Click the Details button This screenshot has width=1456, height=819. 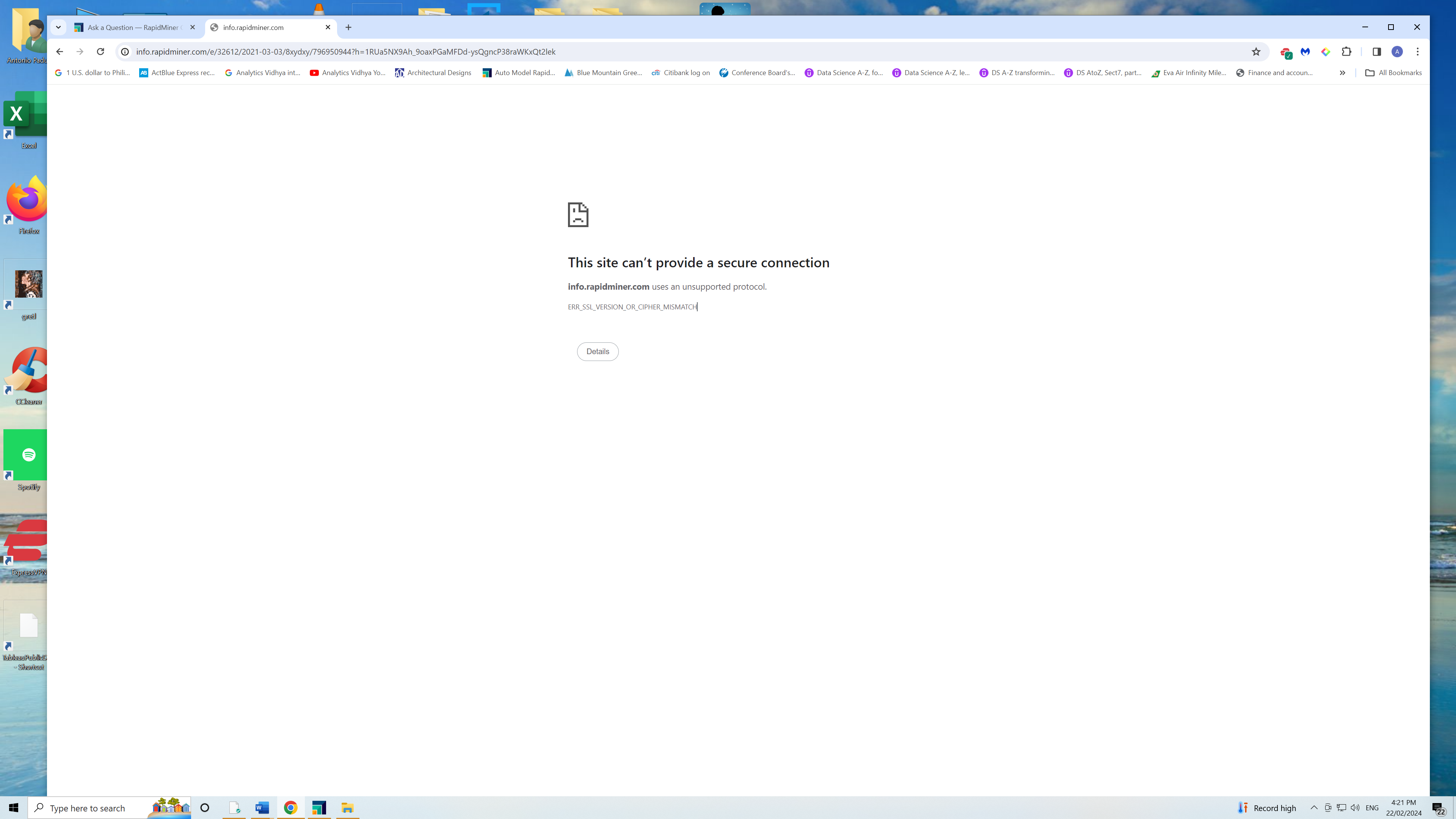[598, 351]
